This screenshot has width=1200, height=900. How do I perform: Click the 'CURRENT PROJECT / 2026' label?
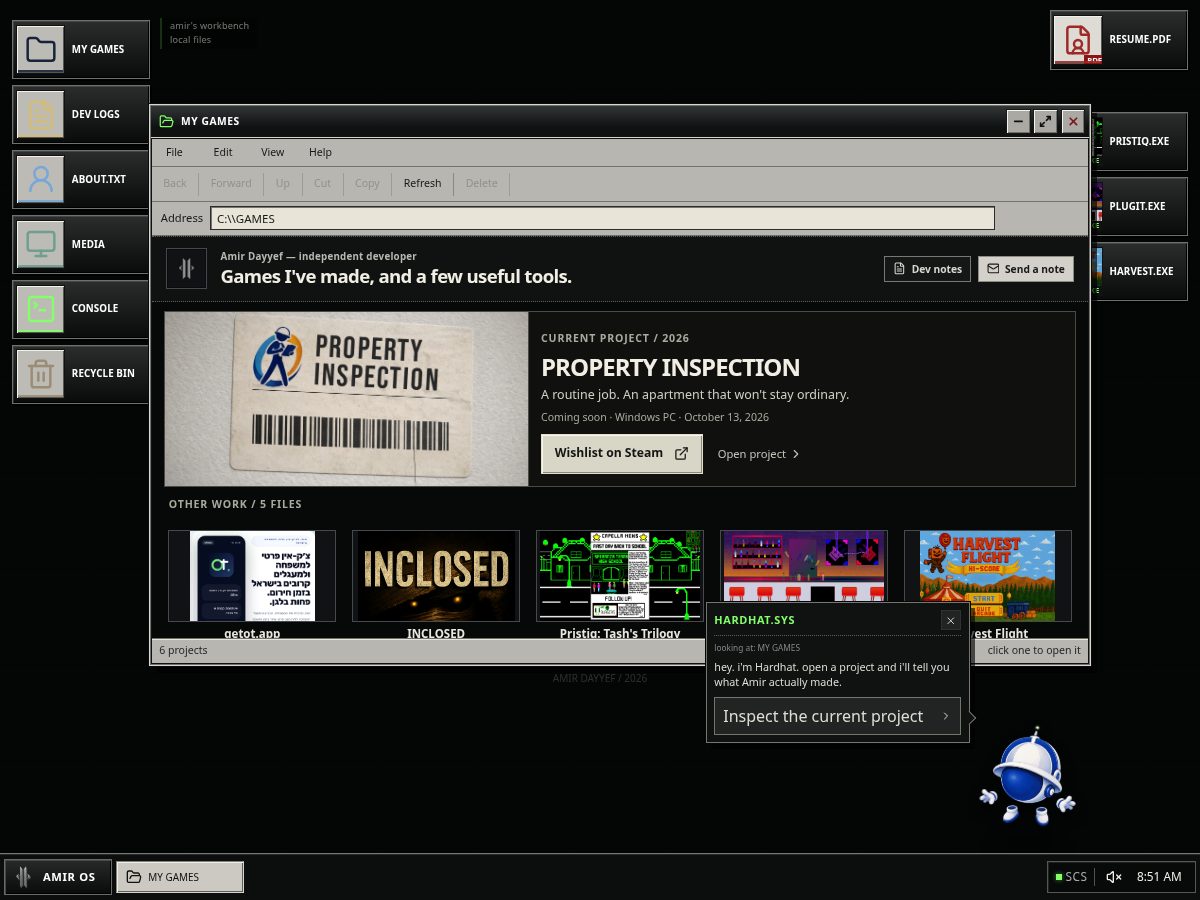(x=615, y=338)
